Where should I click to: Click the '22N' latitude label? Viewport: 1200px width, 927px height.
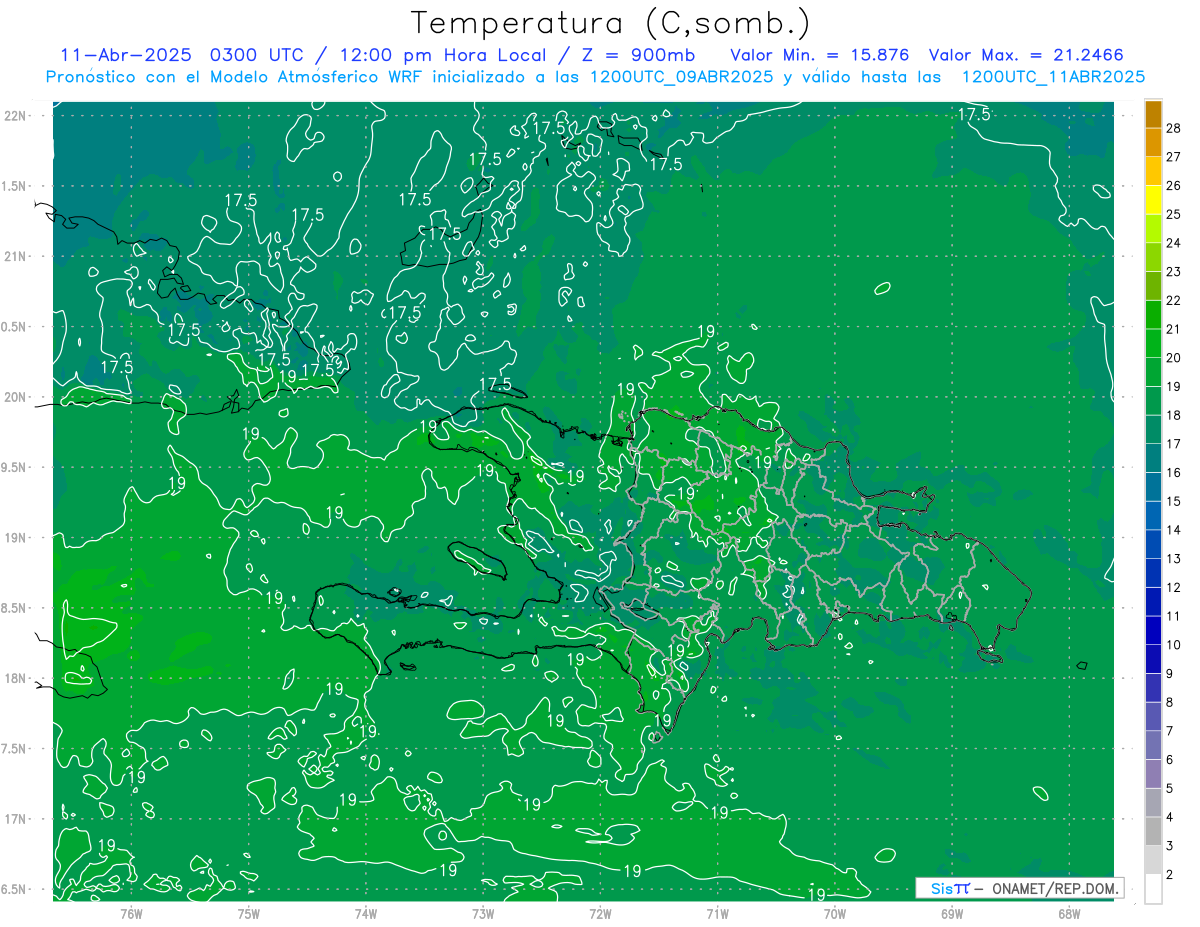17,115
